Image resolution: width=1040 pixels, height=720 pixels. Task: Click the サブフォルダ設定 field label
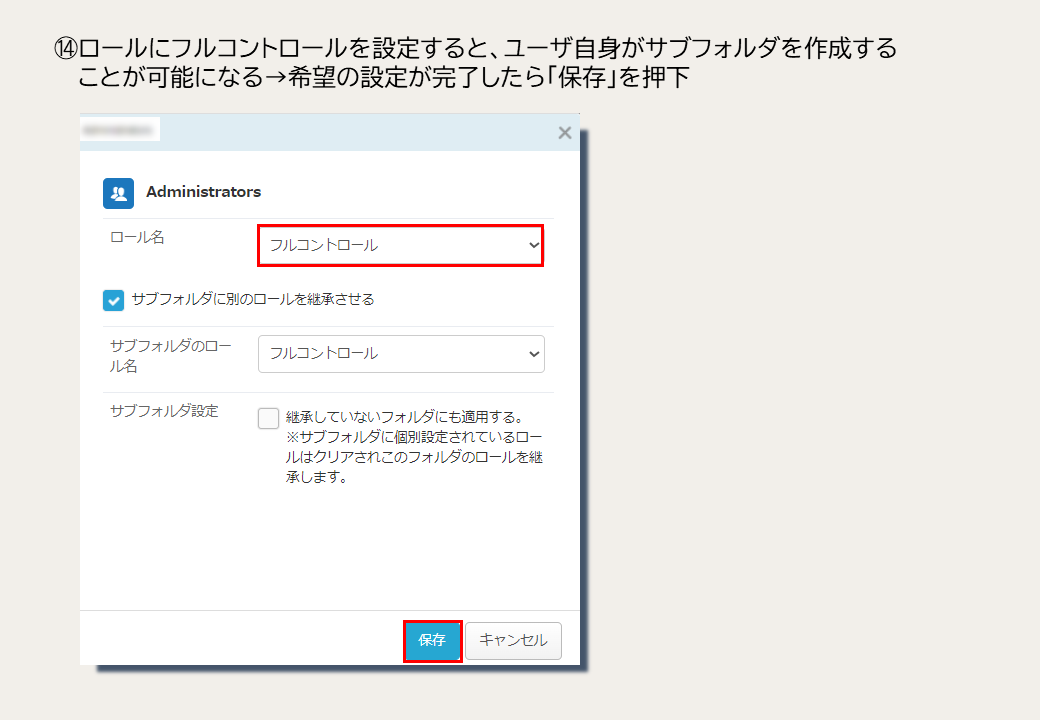coord(164,410)
